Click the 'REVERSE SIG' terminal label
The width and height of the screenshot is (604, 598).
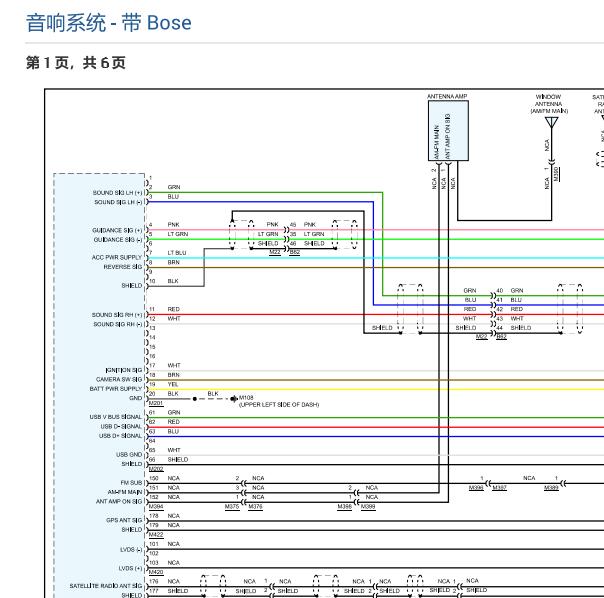122,267
